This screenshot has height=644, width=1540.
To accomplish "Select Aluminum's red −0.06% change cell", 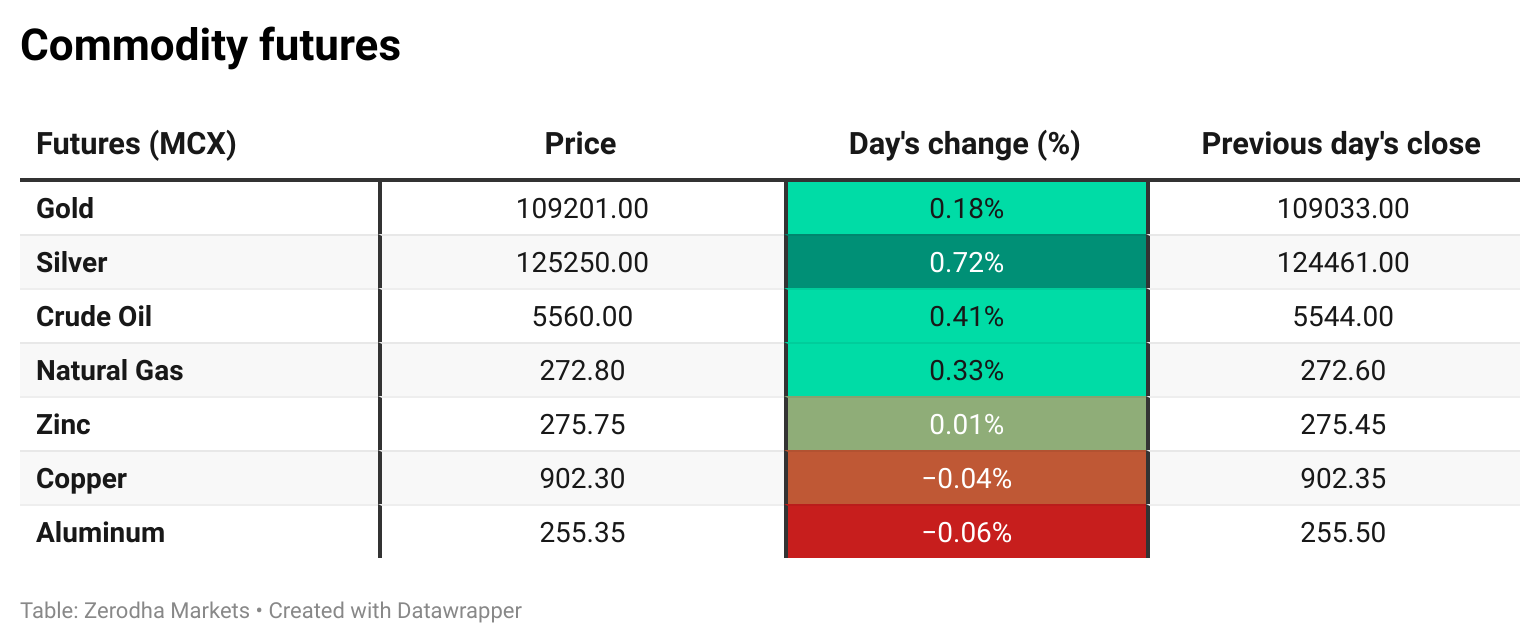I will pyautogui.click(x=966, y=533).
